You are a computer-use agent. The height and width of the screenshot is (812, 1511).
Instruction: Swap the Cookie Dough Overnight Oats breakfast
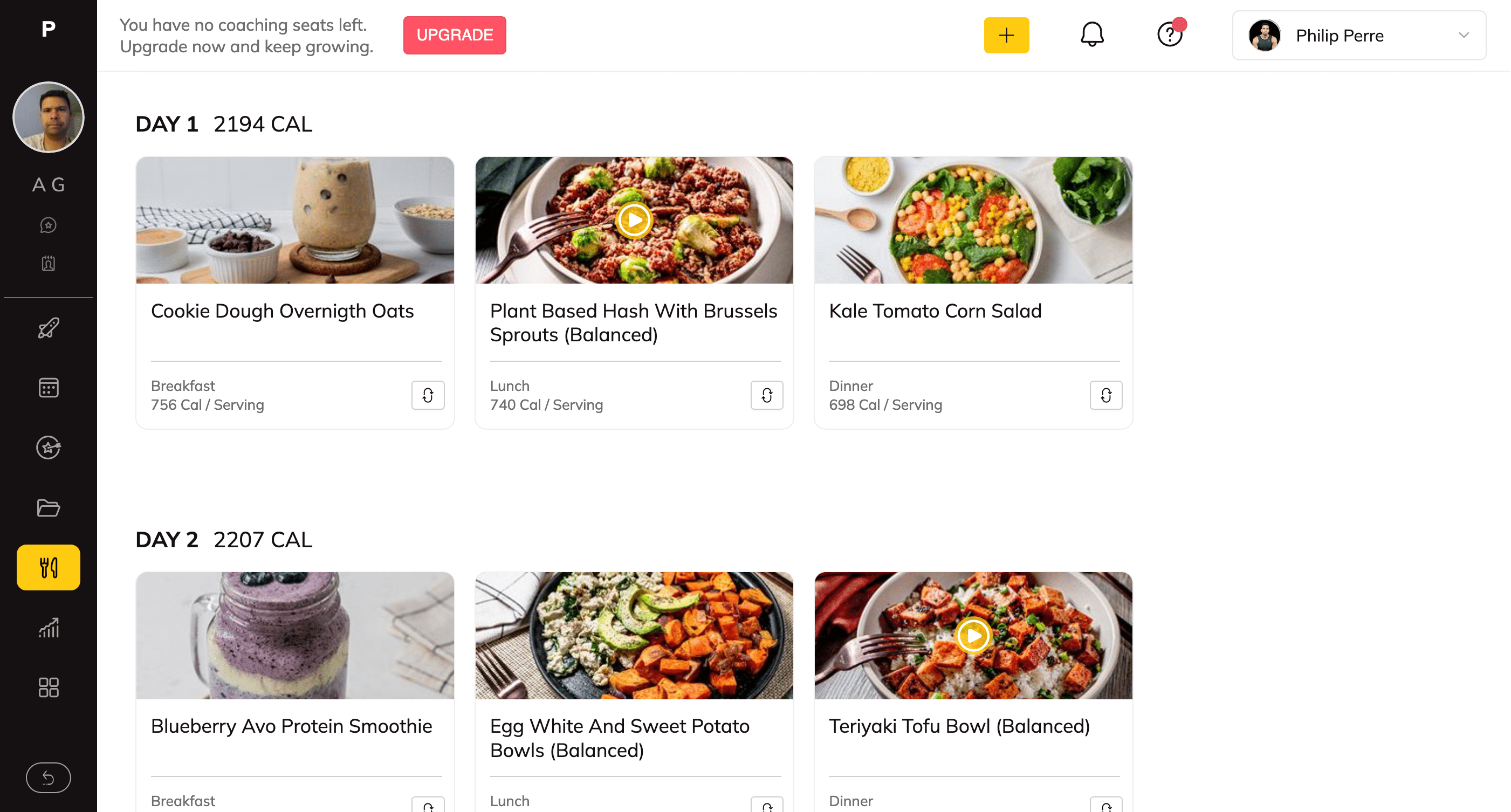click(428, 395)
